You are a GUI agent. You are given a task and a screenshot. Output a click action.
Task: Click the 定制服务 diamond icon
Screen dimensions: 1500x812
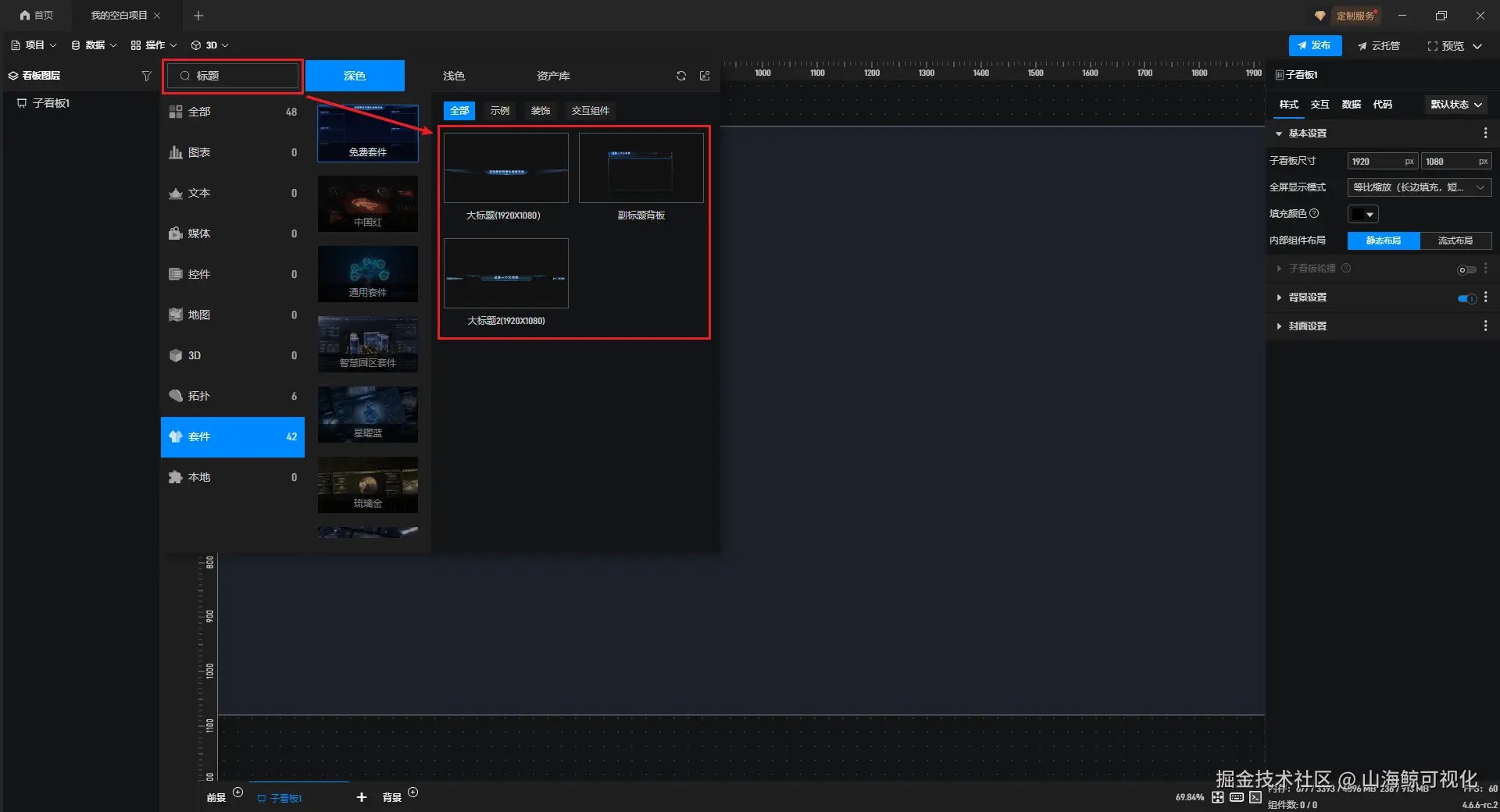[x=1320, y=16]
